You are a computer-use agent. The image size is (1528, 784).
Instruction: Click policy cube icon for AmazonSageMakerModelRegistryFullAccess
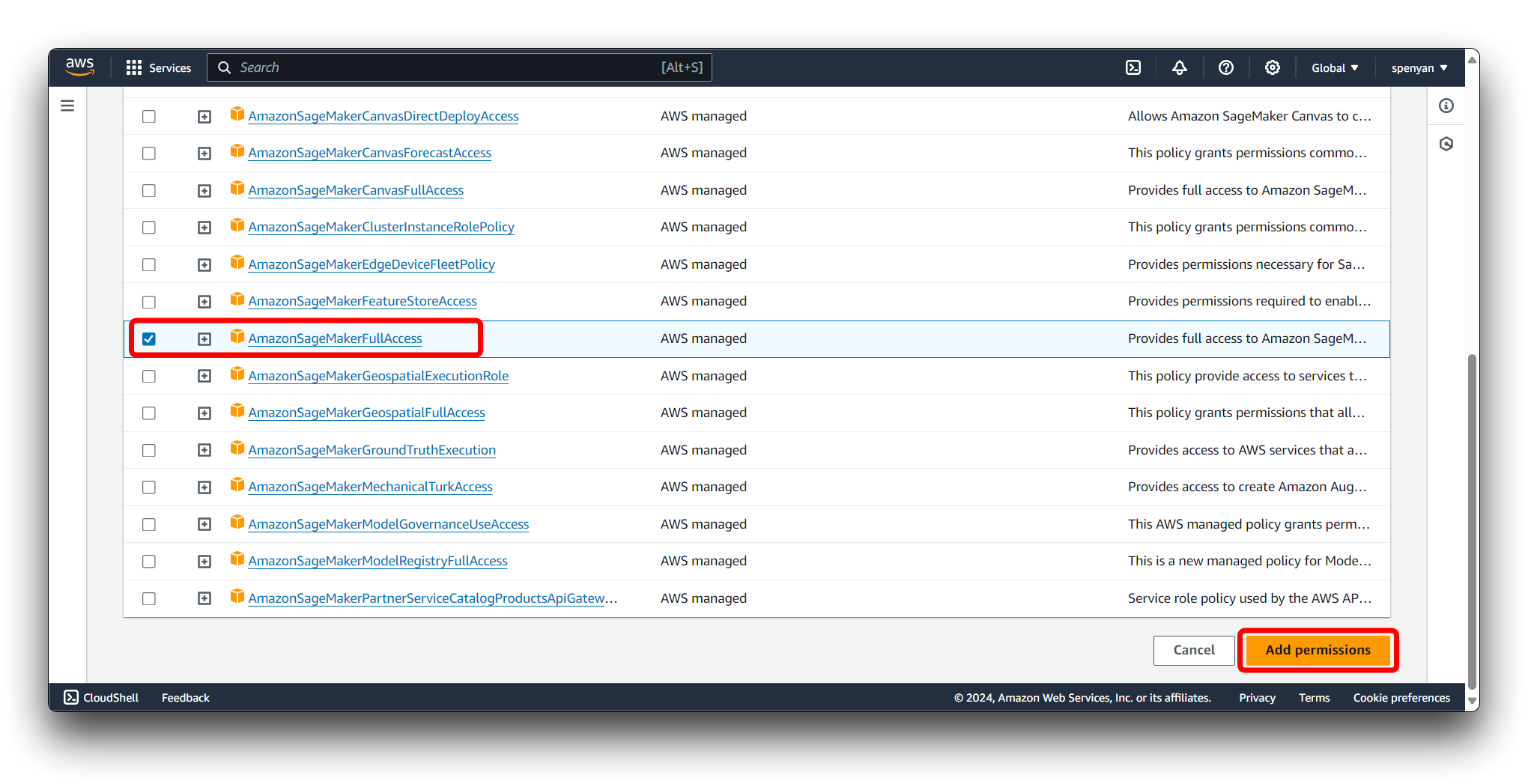click(237, 559)
